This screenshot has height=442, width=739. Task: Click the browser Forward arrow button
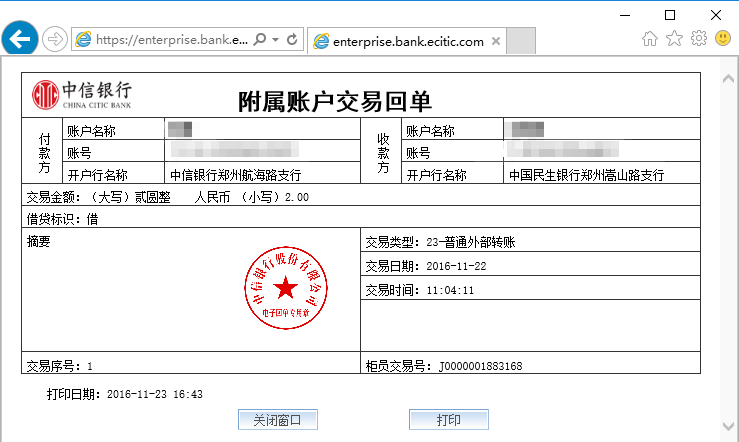click(x=54, y=40)
